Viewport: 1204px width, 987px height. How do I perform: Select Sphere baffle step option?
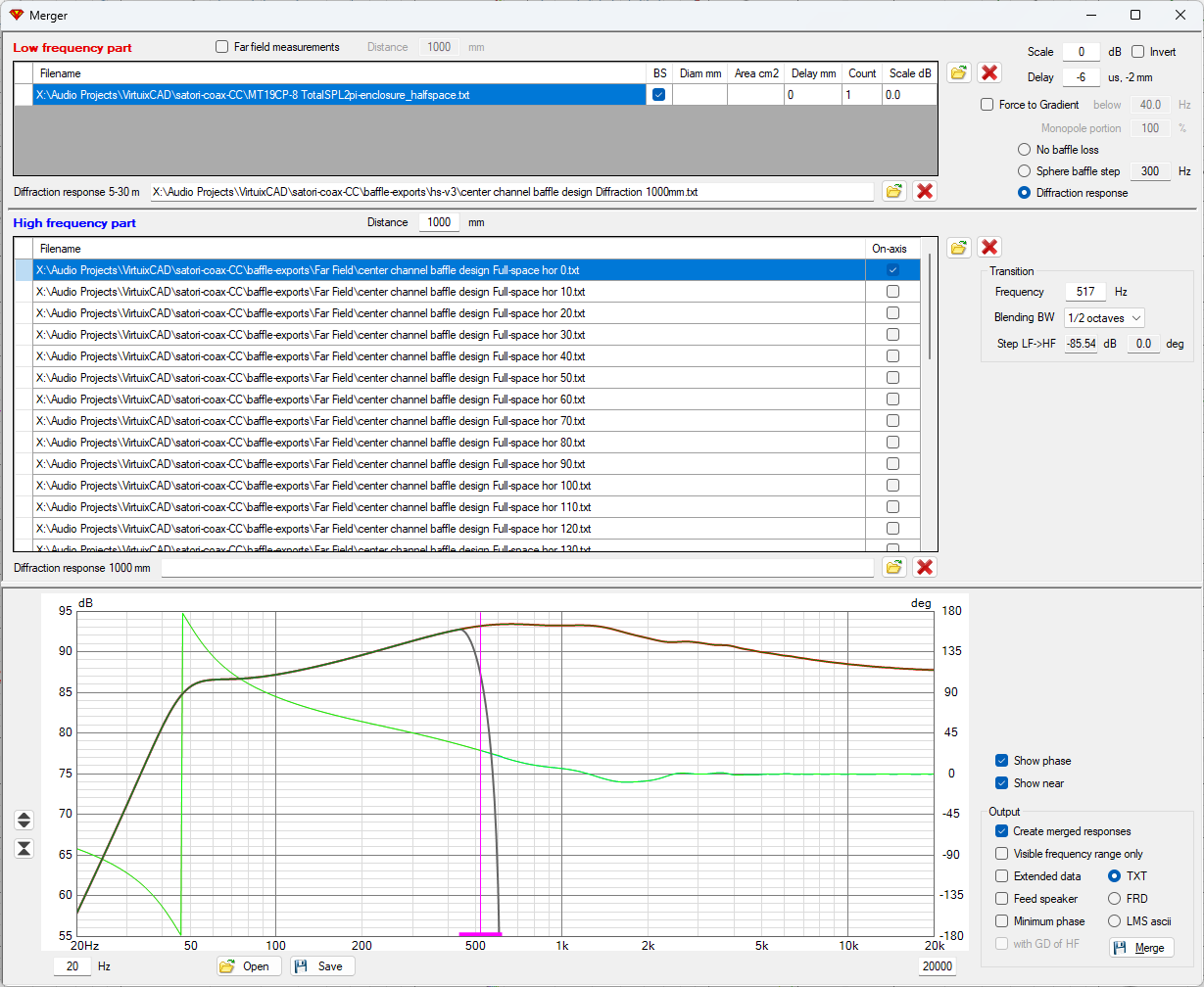[x=1025, y=171]
